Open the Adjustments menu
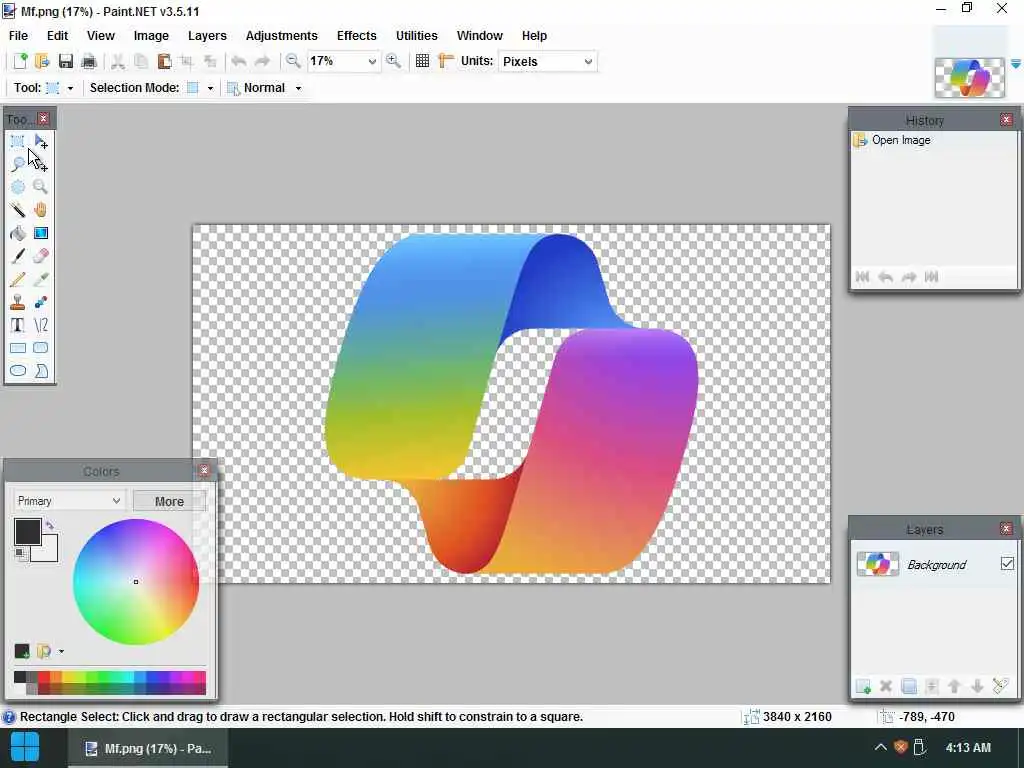The height and width of the screenshot is (768, 1024). [281, 36]
